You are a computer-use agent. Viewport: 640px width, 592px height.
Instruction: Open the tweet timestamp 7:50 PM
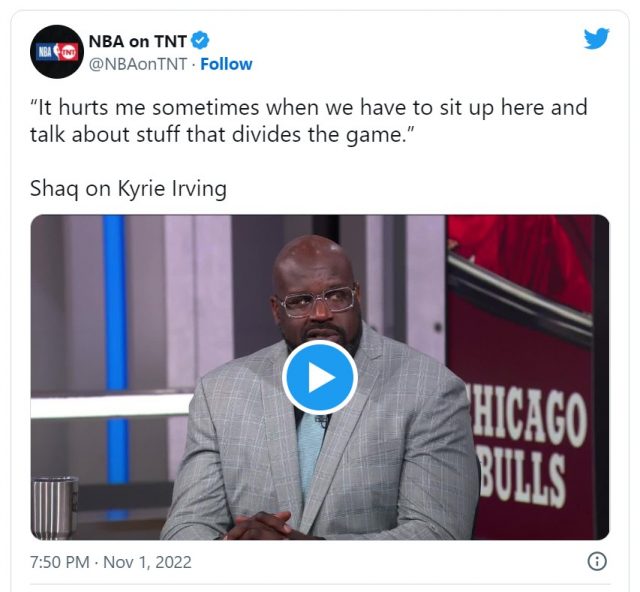click(60, 562)
